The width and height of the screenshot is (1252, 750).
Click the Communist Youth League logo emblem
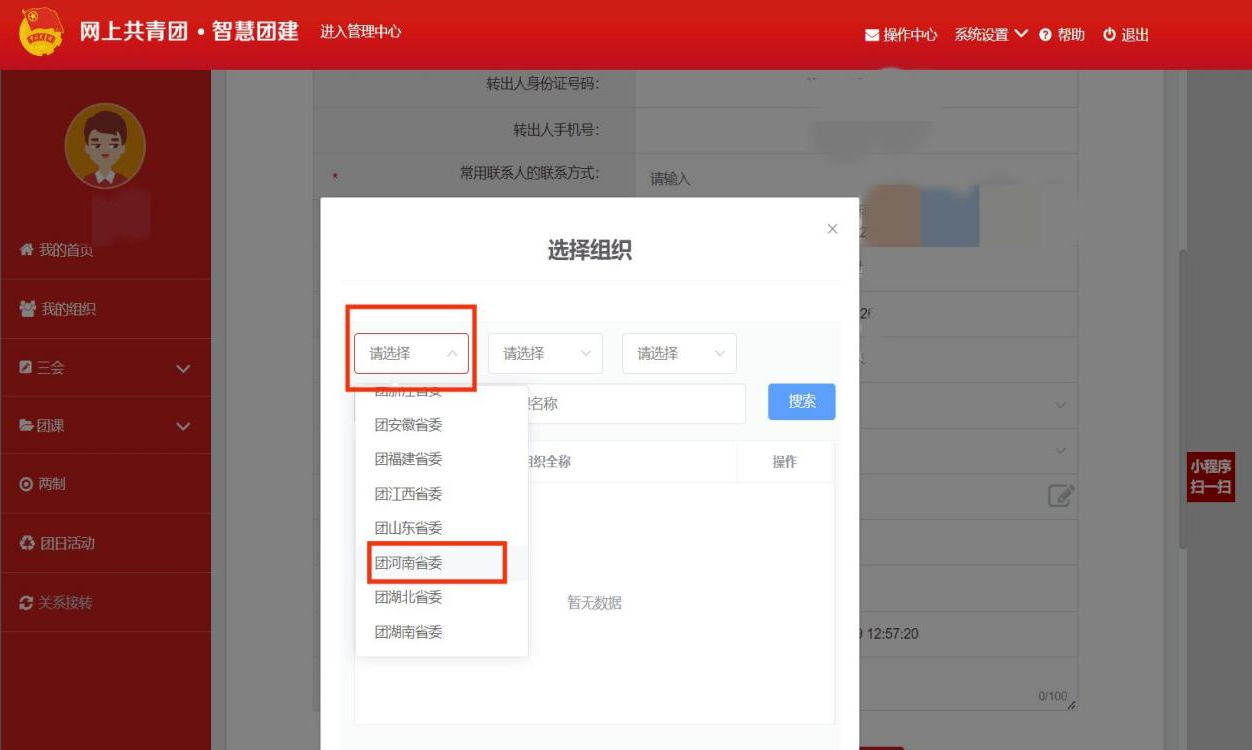point(41,32)
